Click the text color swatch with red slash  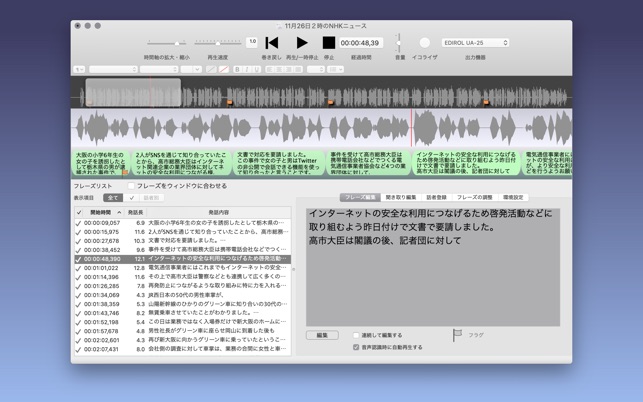224,69
